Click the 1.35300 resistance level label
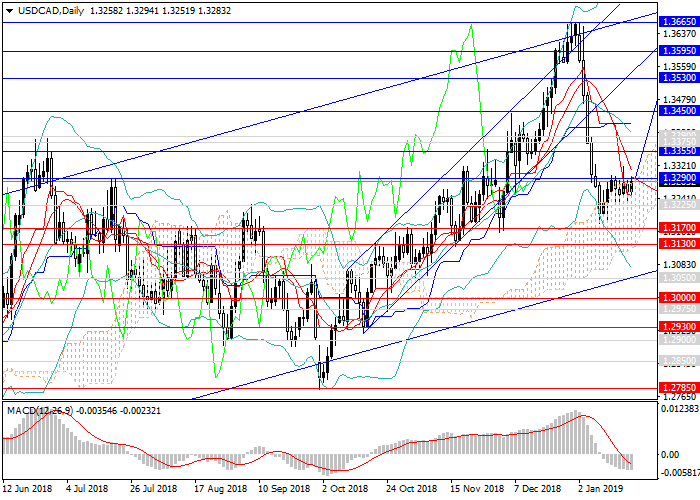Image resolution: width=700 pixels, height=500 pixels. point(677,77)
